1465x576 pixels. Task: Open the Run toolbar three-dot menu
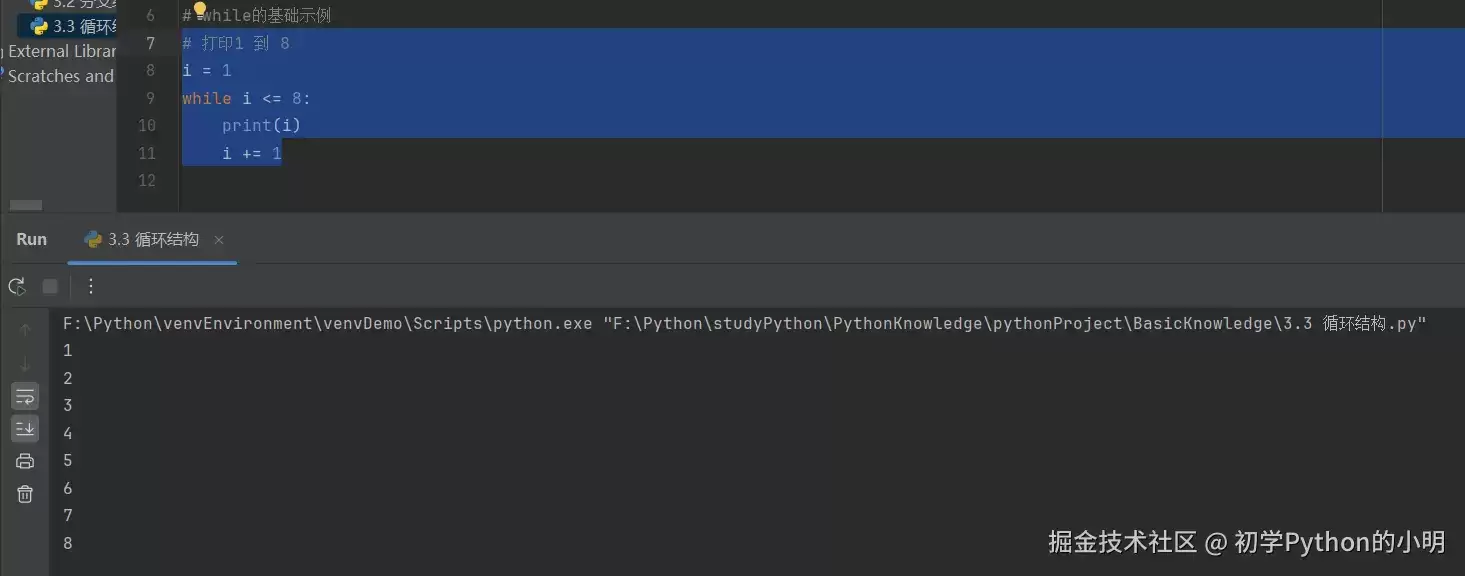pos(91,287)
